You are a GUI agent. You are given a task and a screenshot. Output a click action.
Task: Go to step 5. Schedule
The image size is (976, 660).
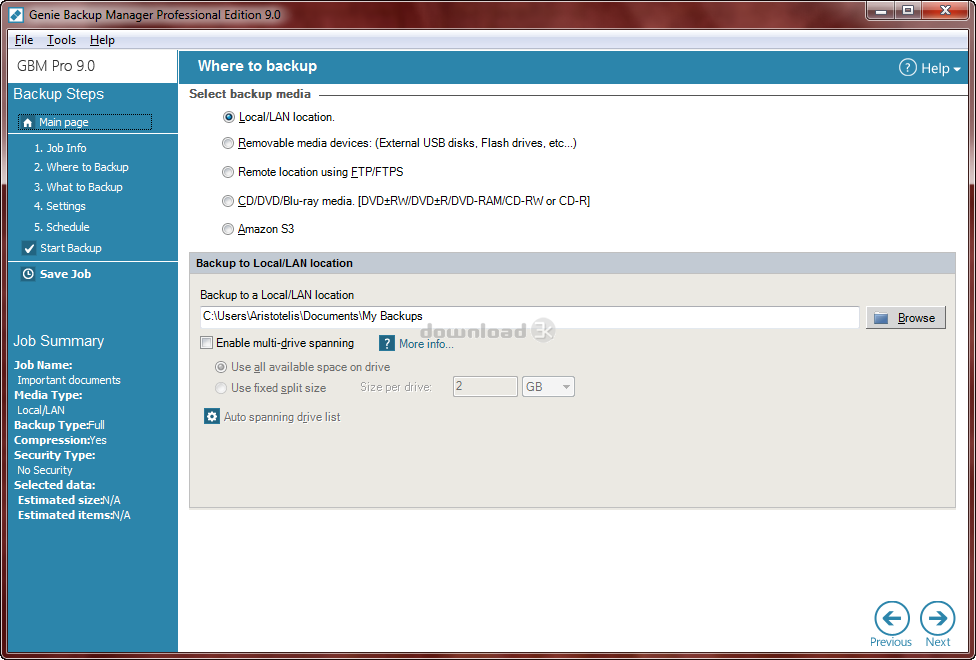(x=62, y=227)
